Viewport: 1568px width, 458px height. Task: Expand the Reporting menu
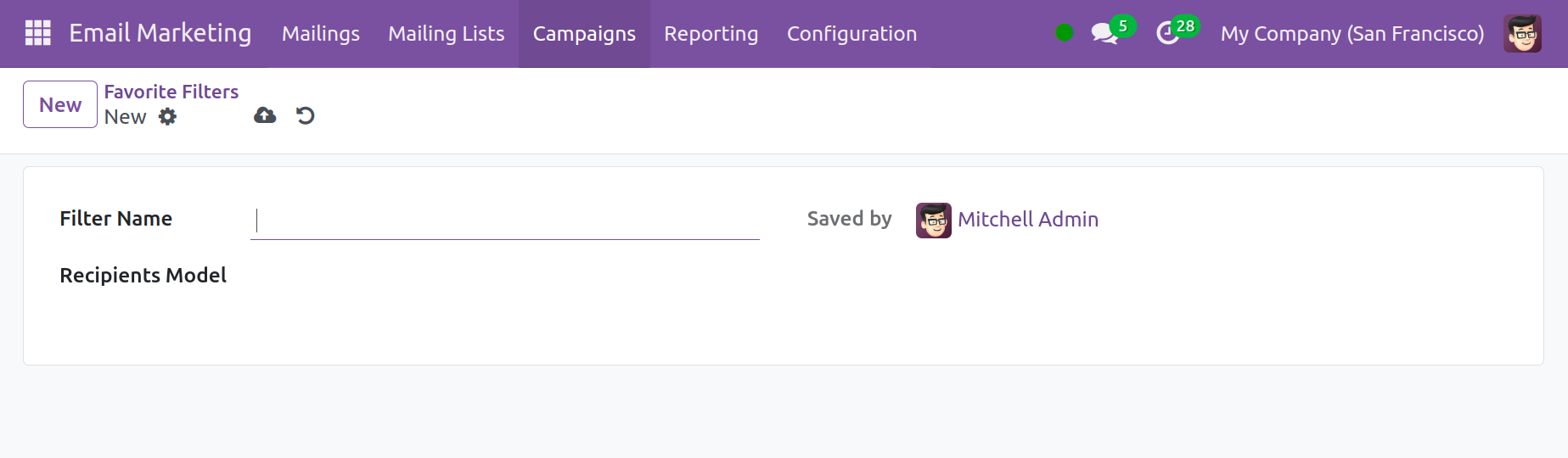[x=711, y=34]
